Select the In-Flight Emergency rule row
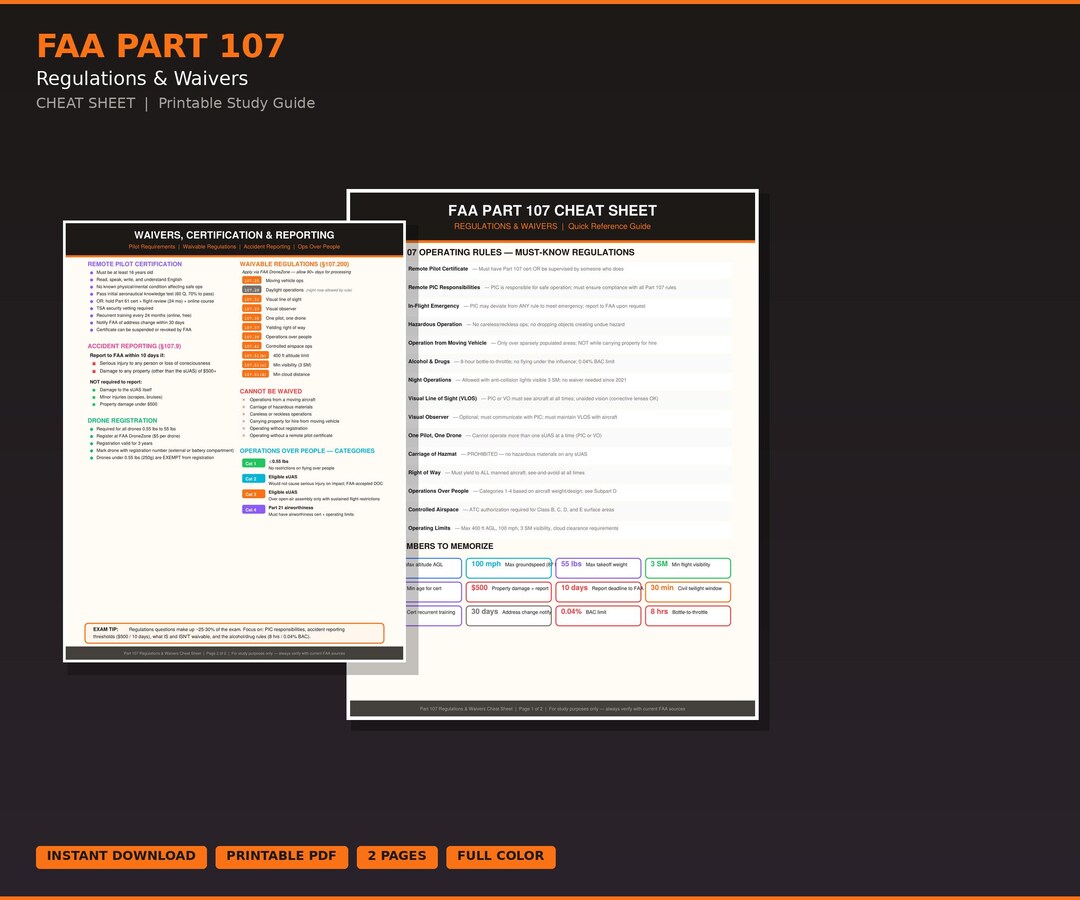The height and width of the screenshot is (900, 1080). click(569, 306)
